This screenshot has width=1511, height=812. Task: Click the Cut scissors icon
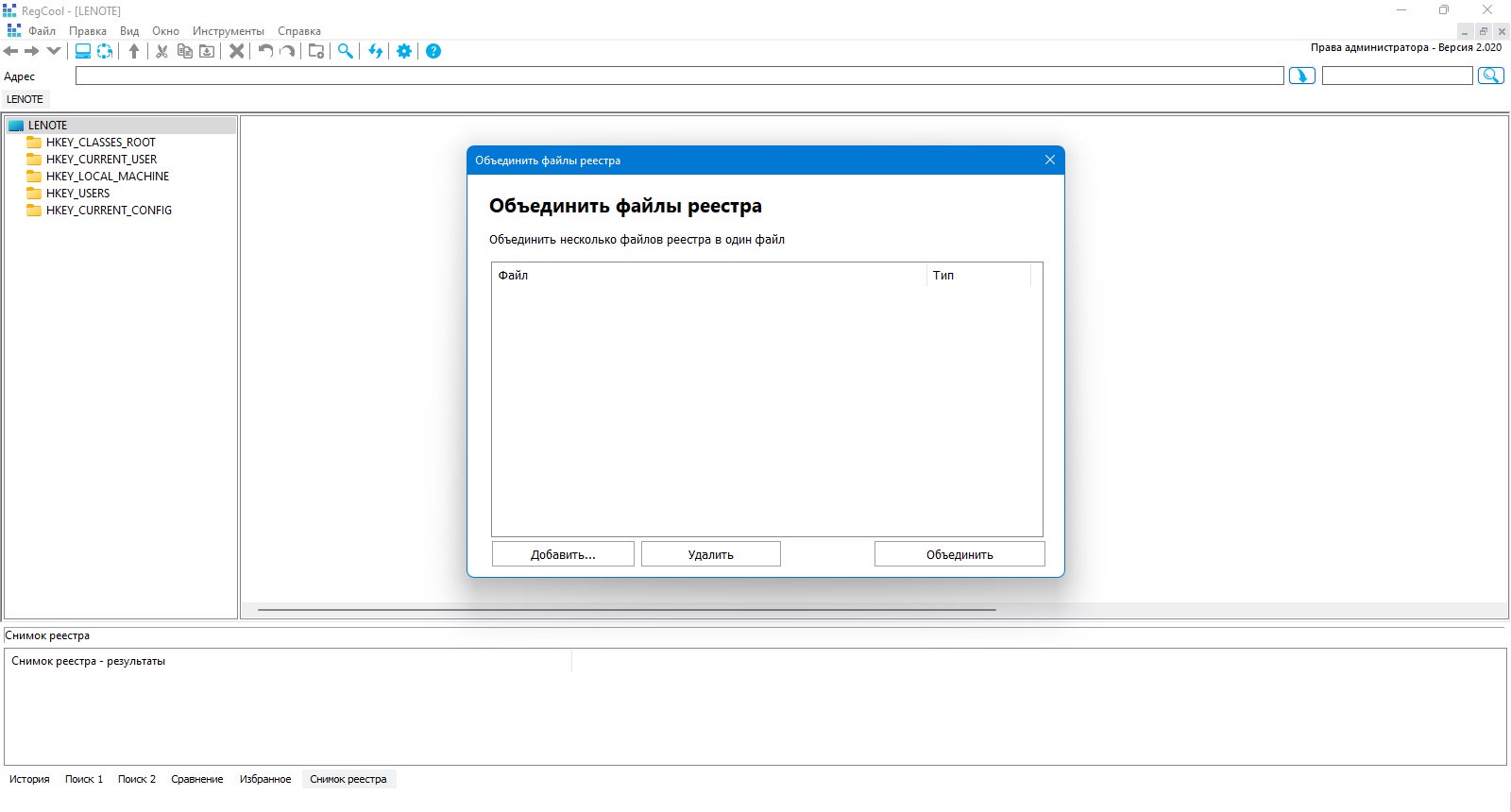[x=162, y=51]
